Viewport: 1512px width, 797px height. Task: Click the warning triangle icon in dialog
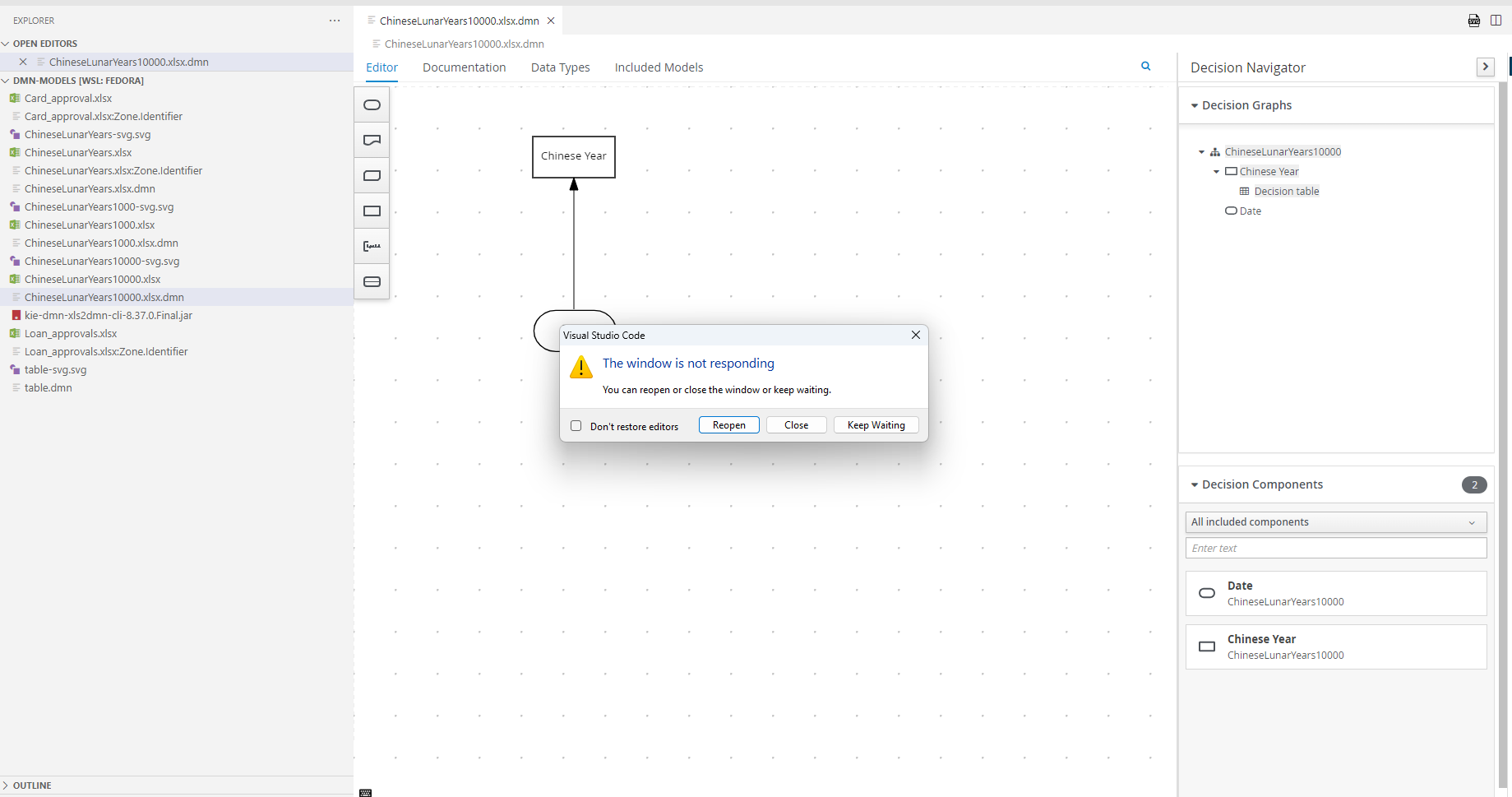[581, 367]
